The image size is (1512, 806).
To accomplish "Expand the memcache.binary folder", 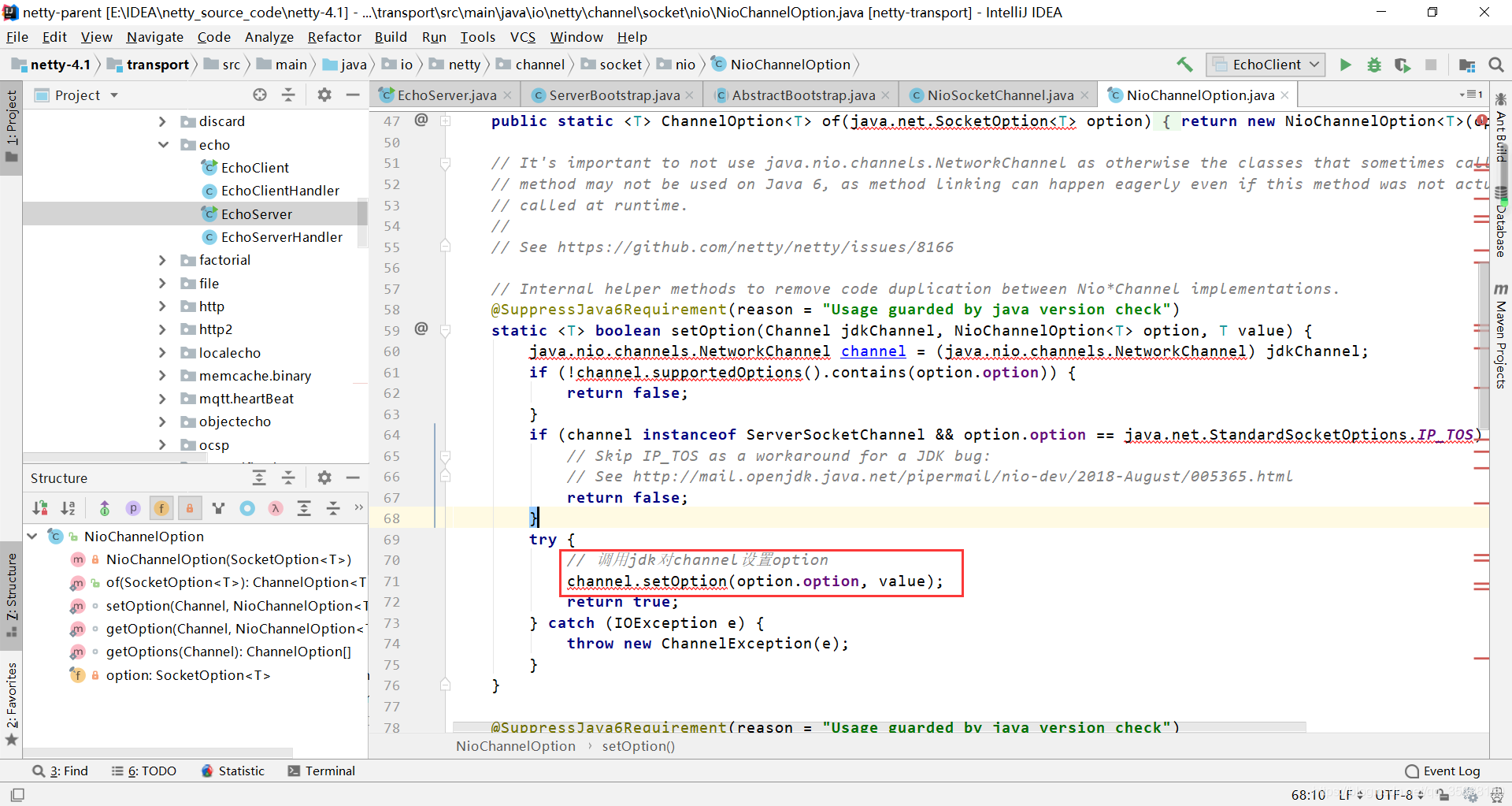I will coord(163,376).
